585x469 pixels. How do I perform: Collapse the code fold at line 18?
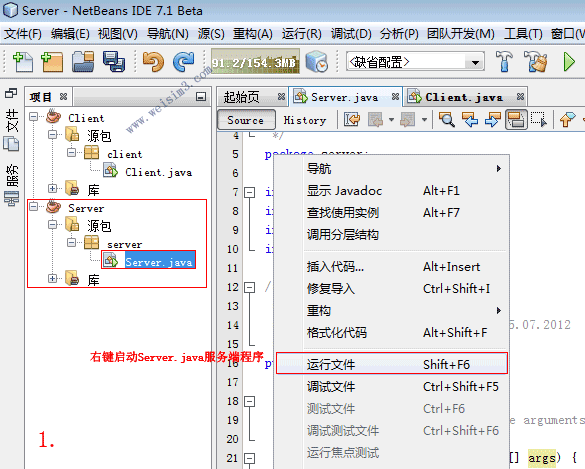click(x=249, y=401)
